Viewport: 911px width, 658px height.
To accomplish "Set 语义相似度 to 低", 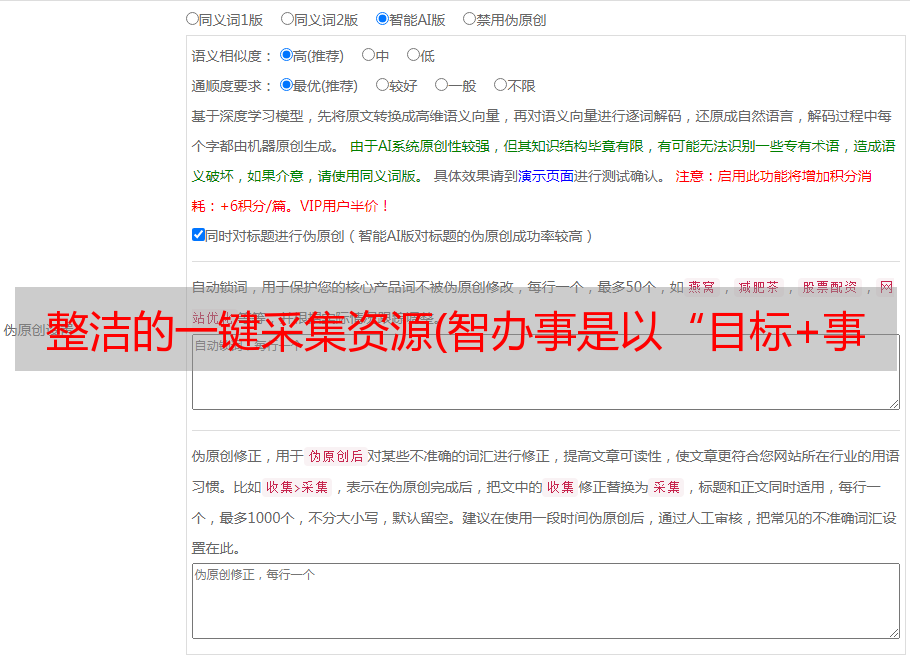I will [413, 55].
